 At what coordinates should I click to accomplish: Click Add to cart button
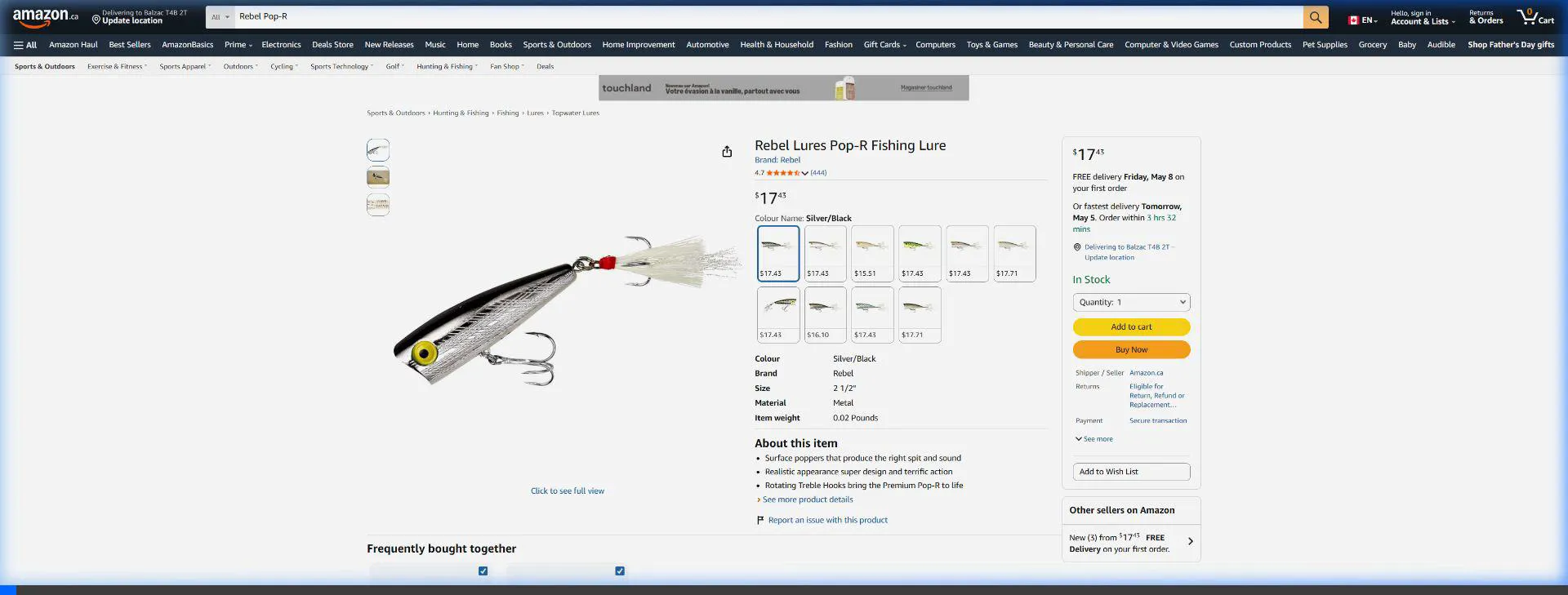[1131, 327]
